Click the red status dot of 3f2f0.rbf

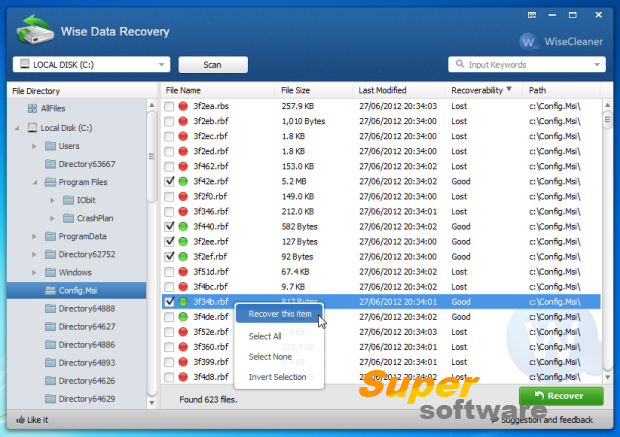(x=183, y=196)
